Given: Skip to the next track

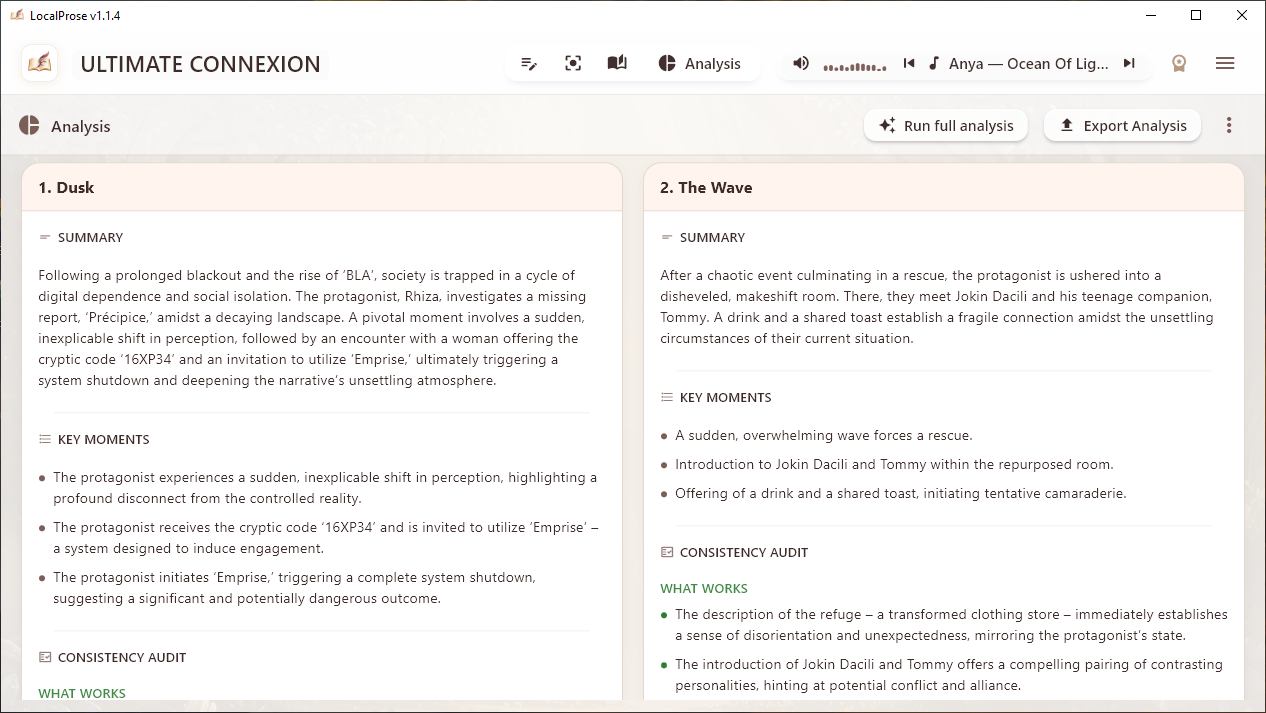Looking at the screenshot, I should [x=1130, y=62].
